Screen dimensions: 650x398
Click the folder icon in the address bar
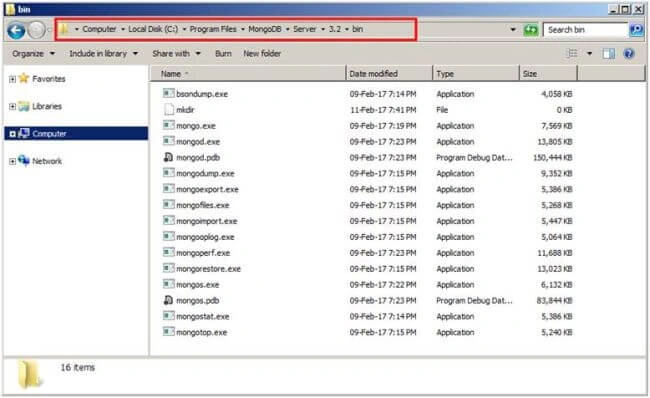tap(63, 29)
